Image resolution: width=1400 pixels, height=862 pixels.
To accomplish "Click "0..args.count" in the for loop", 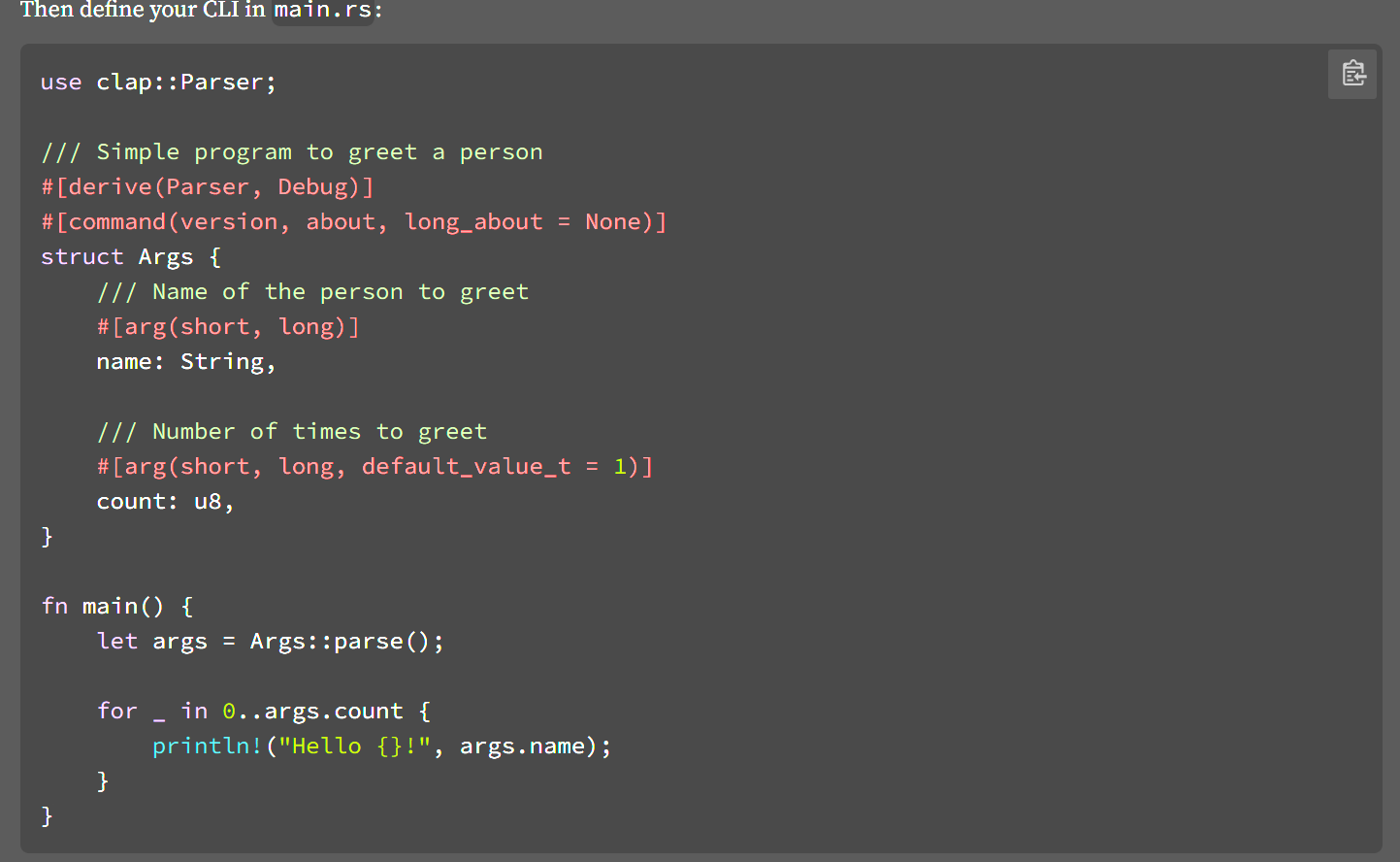I will click(x=312, y=712).
